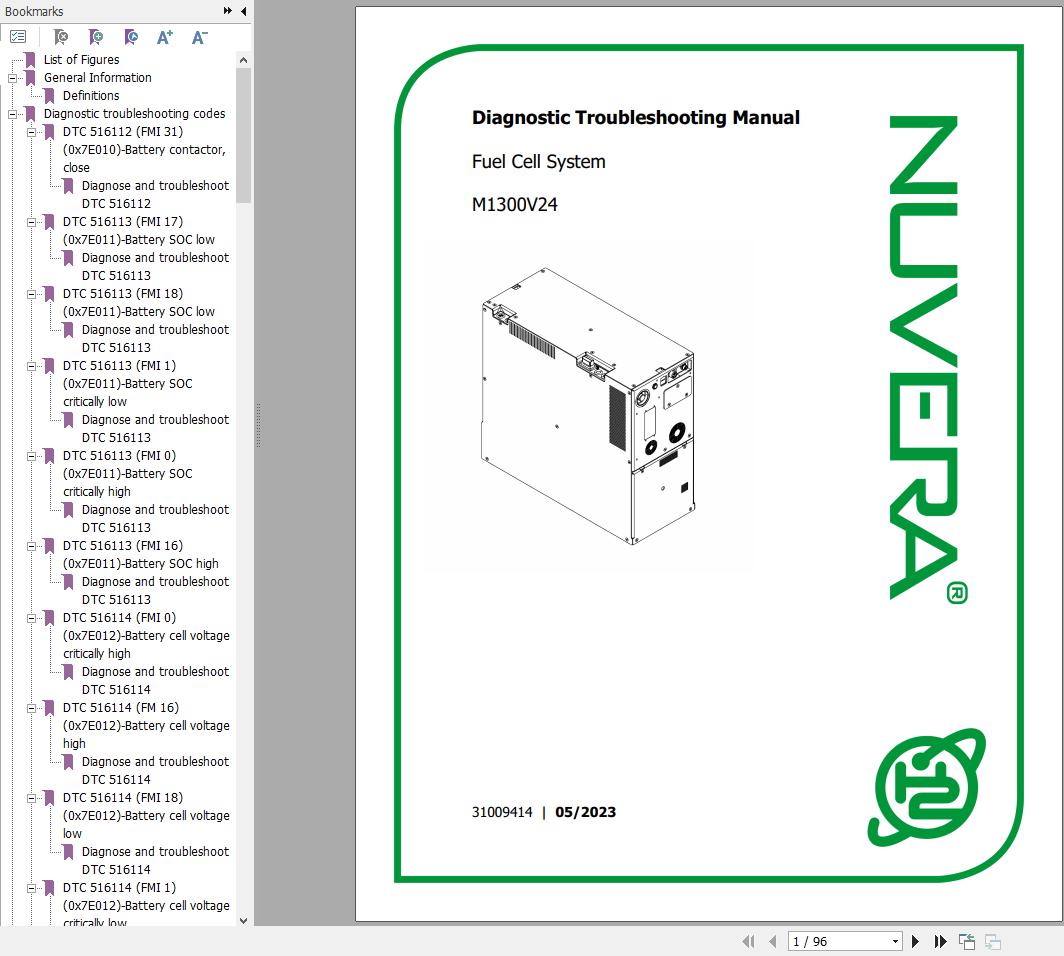The width and height of the screenshot is (1064, 956).
Task: Collapse the General Information bookmark node
Action: [x=12, y=78]
